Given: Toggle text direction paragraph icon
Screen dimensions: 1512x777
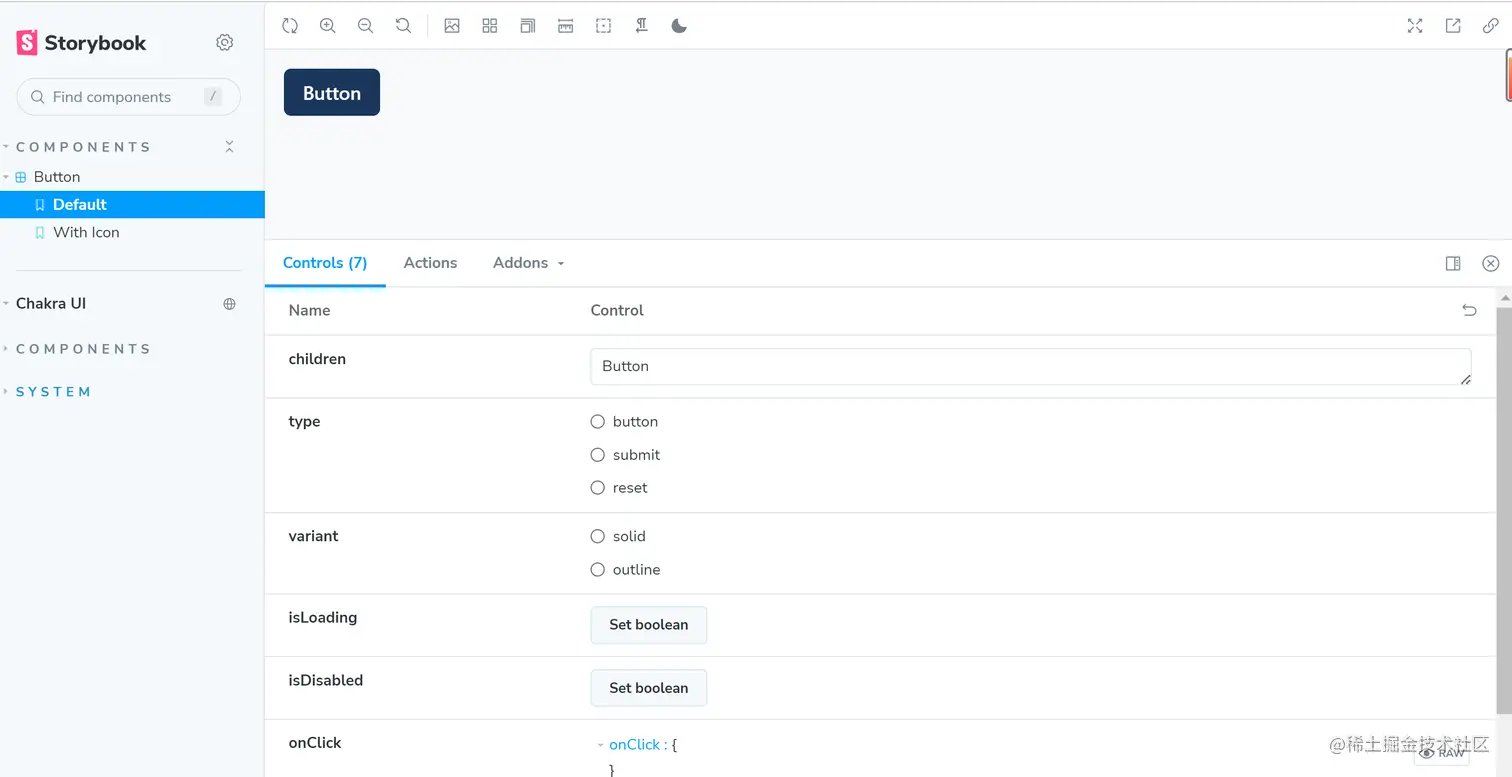Looking at the screenshot, I should (642, 26).
